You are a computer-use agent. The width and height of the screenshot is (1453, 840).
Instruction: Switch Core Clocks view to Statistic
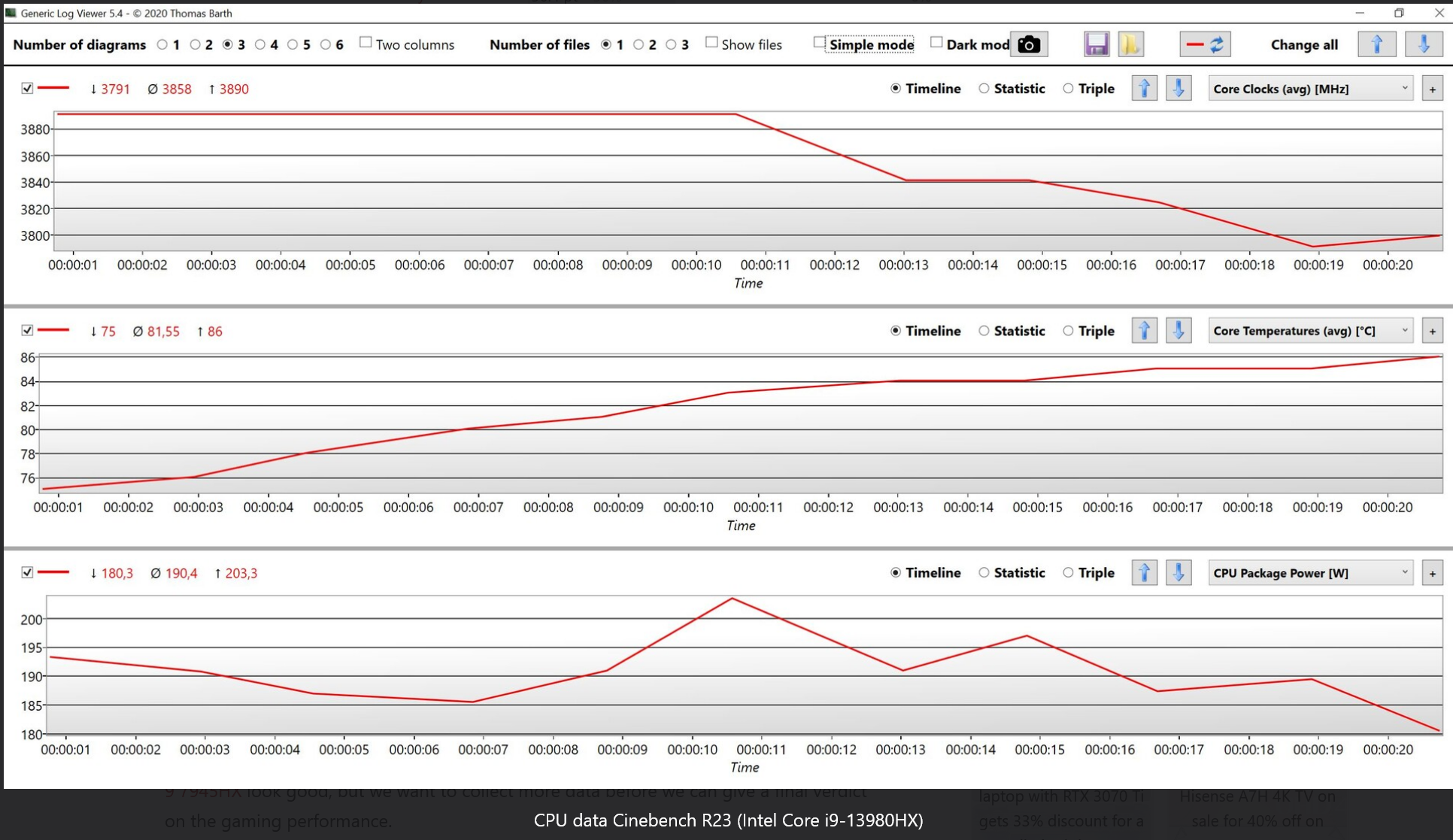coord(984,89)
